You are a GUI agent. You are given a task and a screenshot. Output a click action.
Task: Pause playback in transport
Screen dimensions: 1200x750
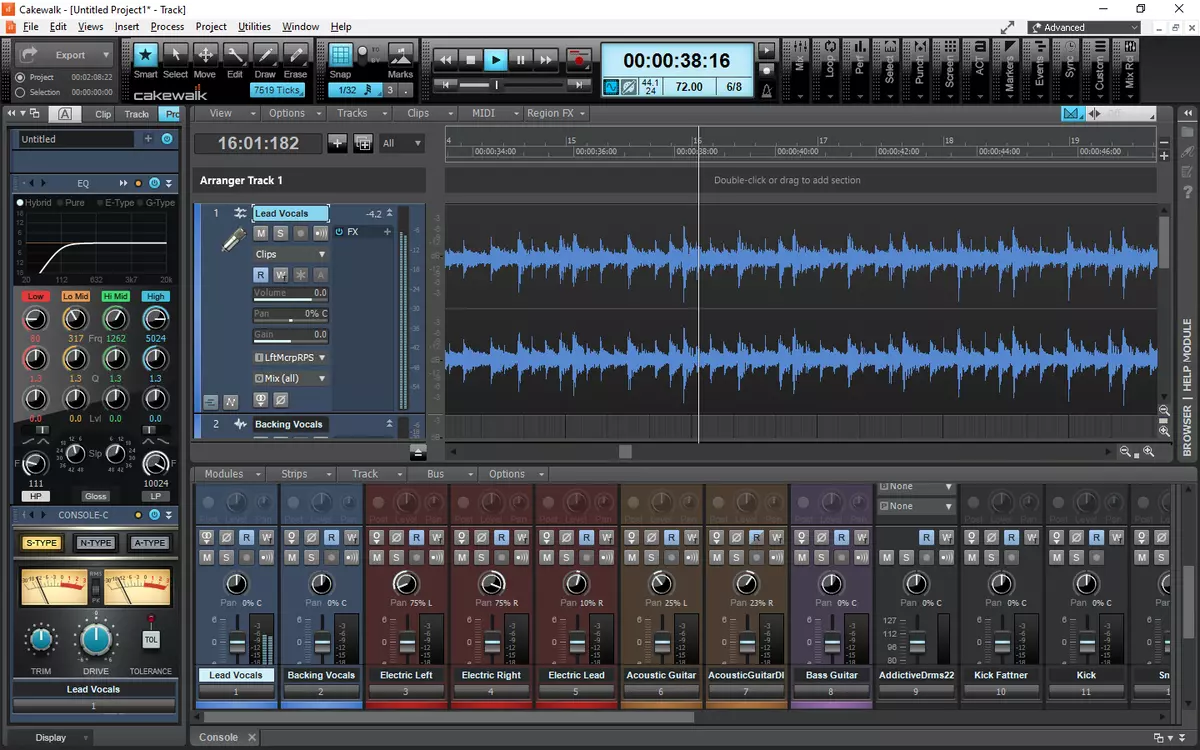click(521, 60)
